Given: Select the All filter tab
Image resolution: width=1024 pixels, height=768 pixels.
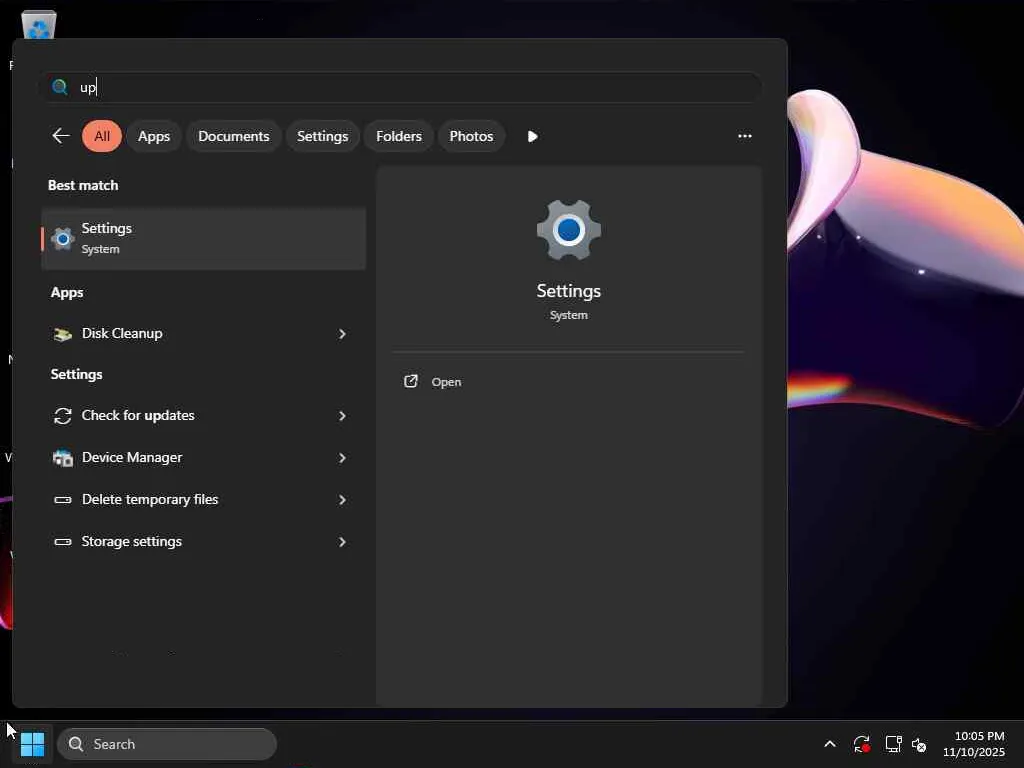Looking at the screenshot, I should click(102, 136).
